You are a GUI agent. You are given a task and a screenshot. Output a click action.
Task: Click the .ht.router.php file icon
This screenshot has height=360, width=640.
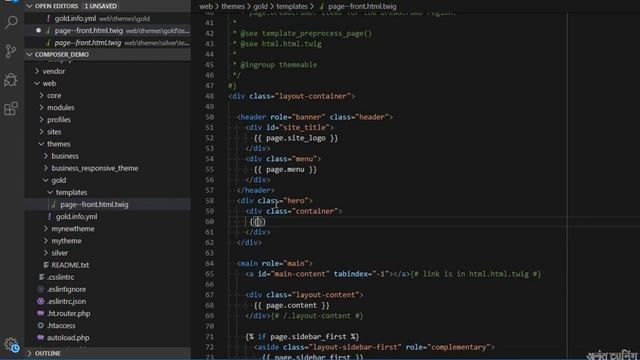click(40, 313)
